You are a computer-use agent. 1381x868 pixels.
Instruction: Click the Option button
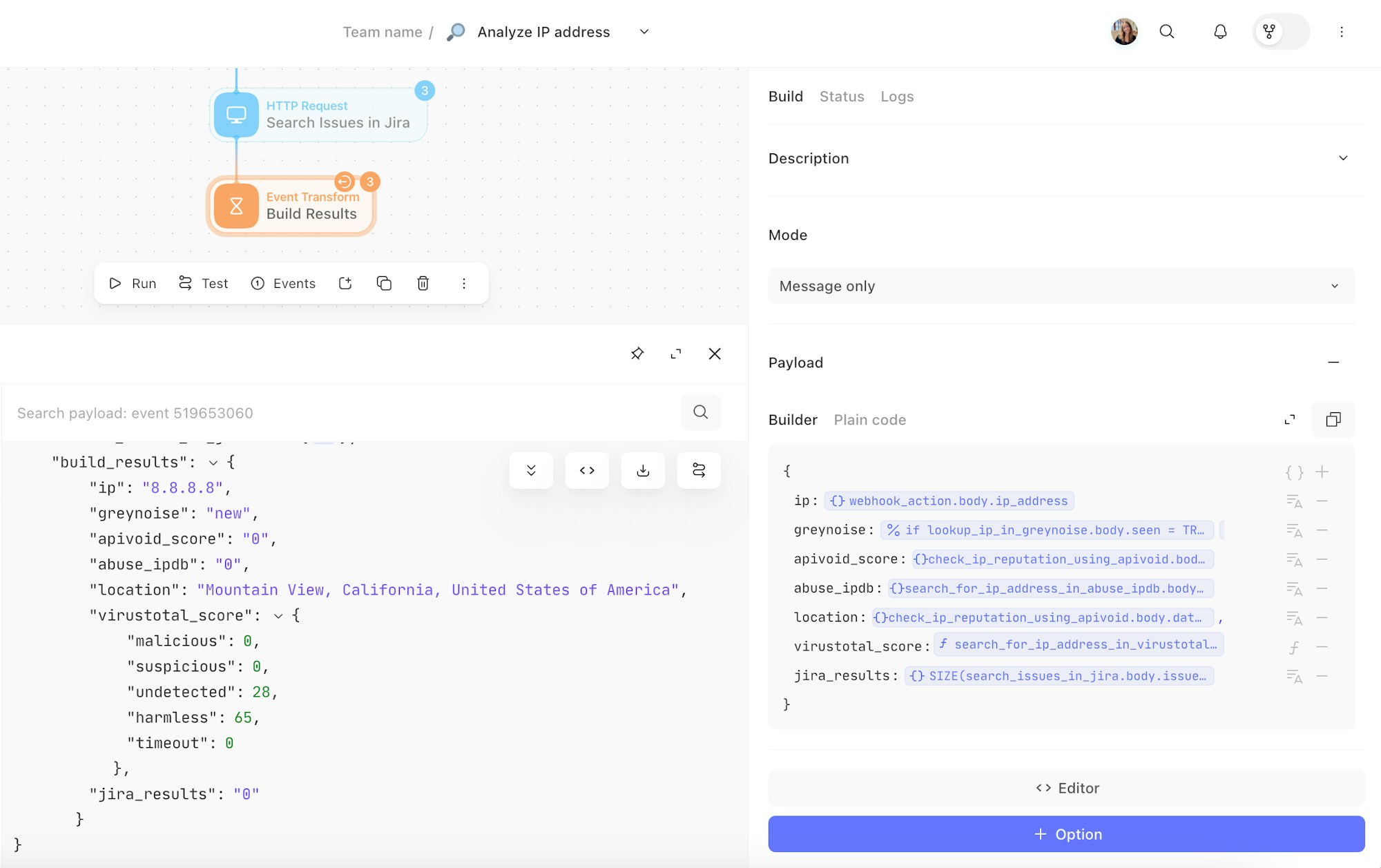coord(1066,834)
